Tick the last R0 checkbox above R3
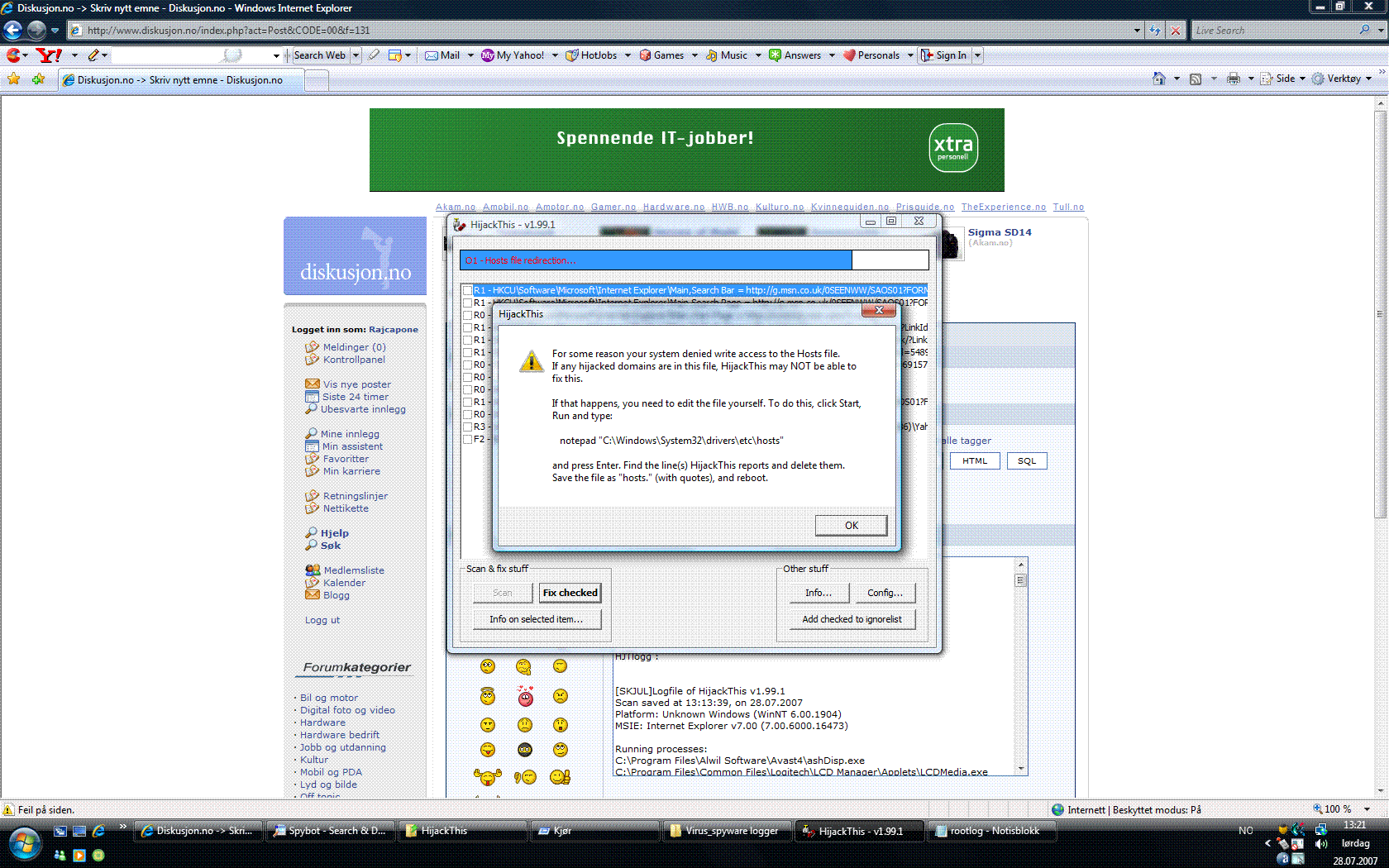Image resolution: width=1389 pixels, height=868 pixels. [468, 415]
